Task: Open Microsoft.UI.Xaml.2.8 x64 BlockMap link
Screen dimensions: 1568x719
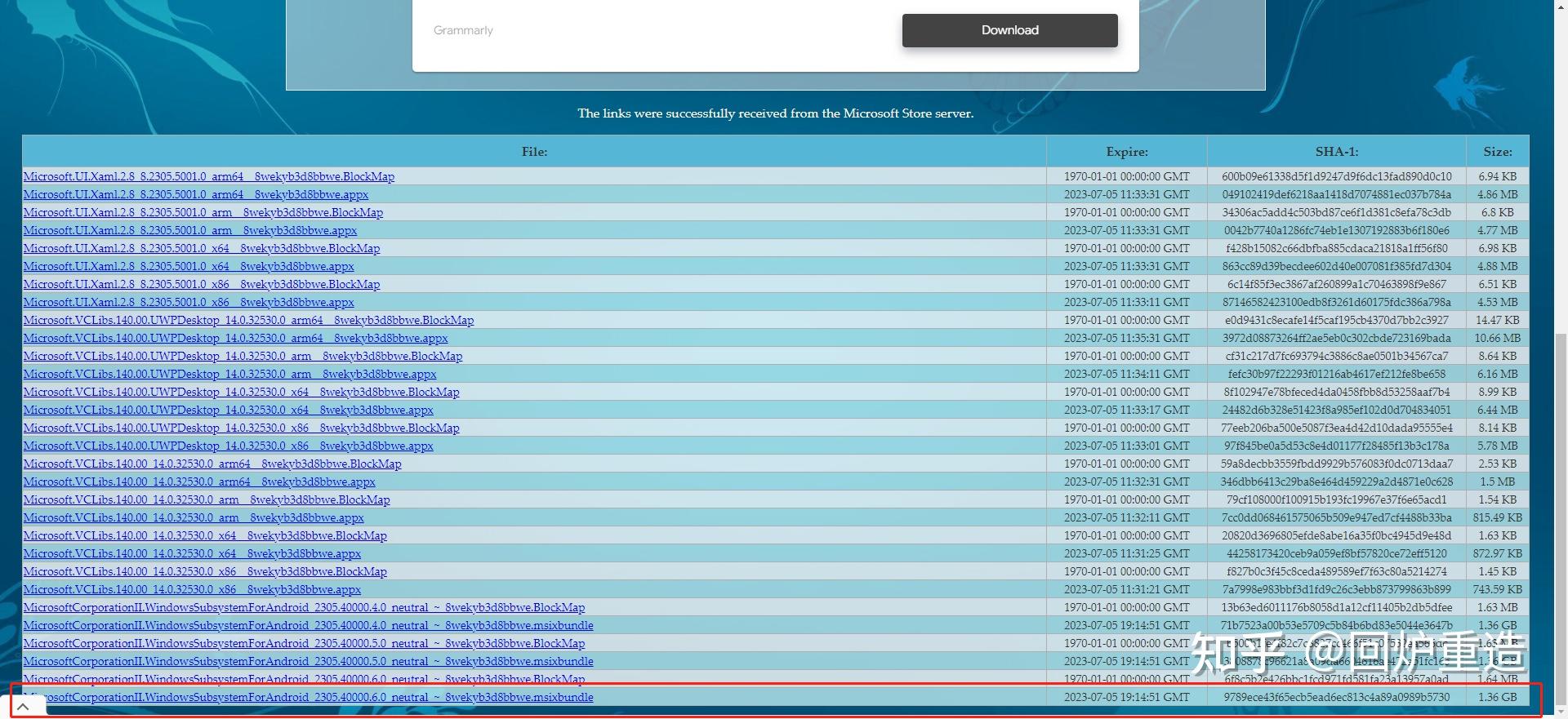Action: 201,248
